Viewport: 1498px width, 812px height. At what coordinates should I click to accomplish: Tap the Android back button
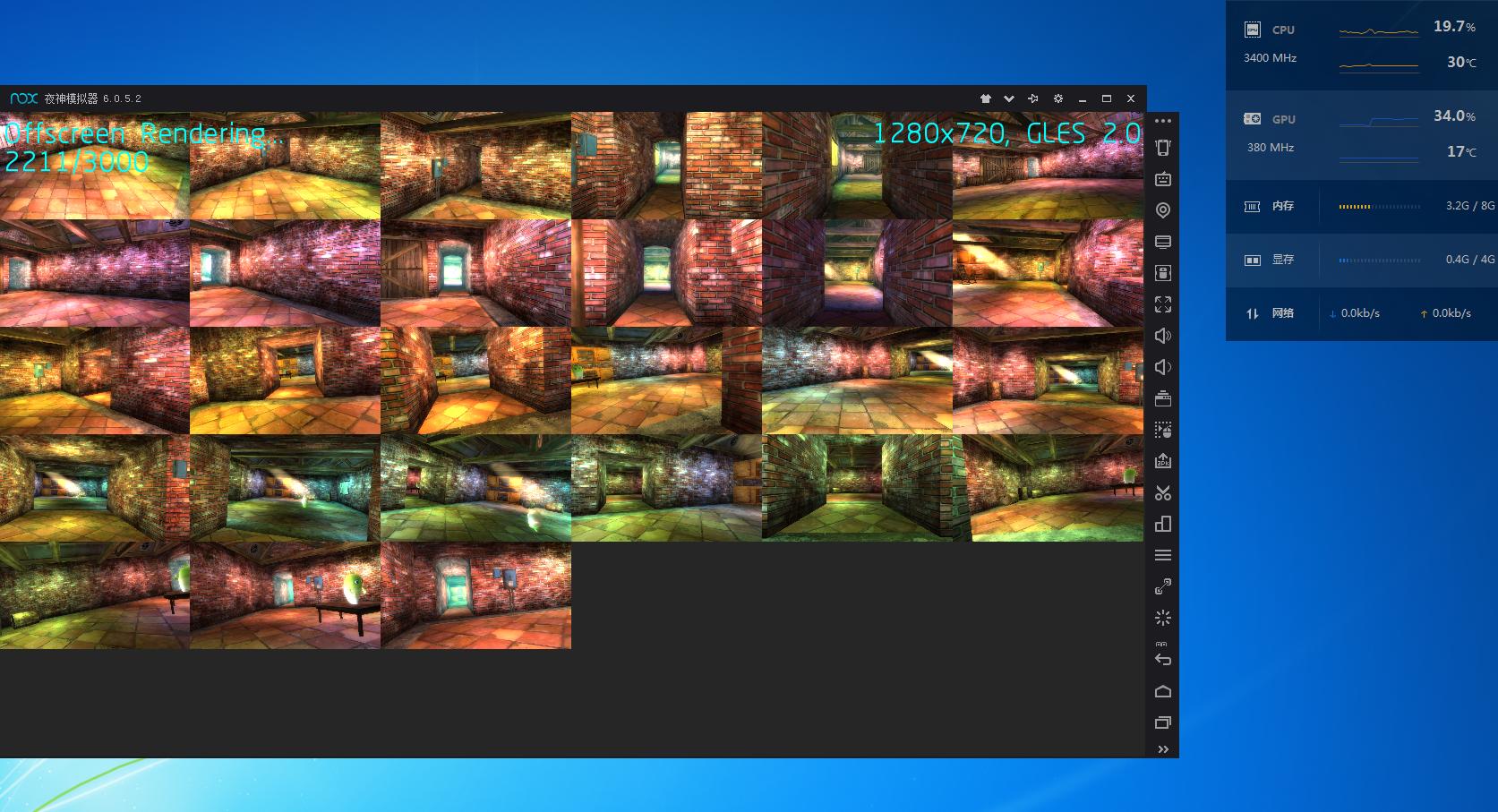1162,660
